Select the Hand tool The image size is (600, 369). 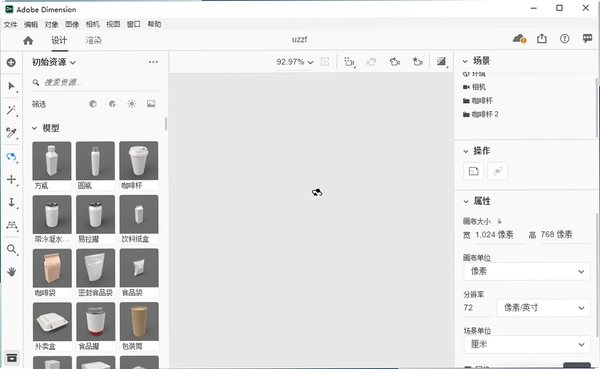point(11,272)
